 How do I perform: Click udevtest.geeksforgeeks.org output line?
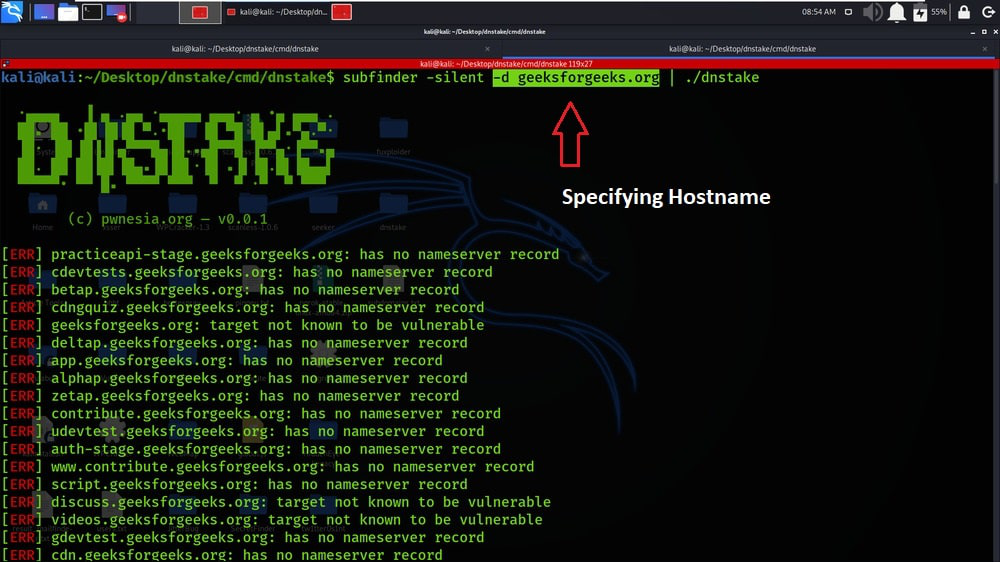coord(243,432)
